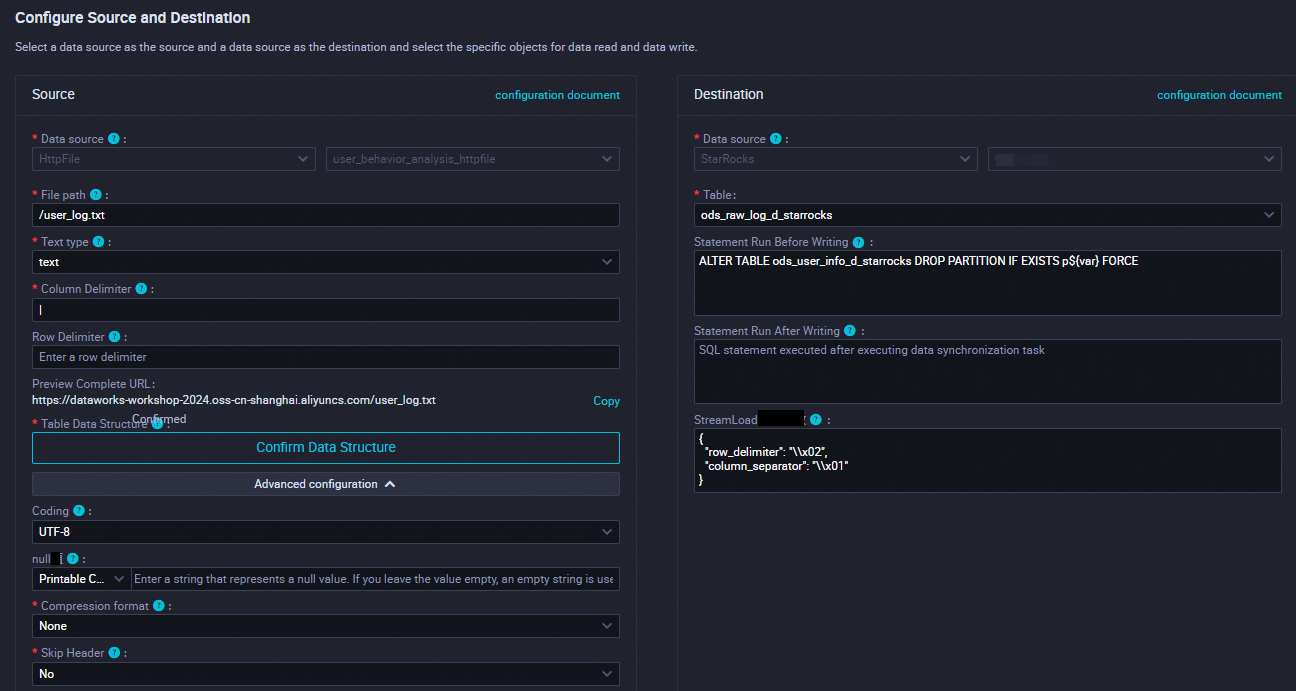
Task: Click help icon beside Column Delimiter label
Action: click(141, 289)
